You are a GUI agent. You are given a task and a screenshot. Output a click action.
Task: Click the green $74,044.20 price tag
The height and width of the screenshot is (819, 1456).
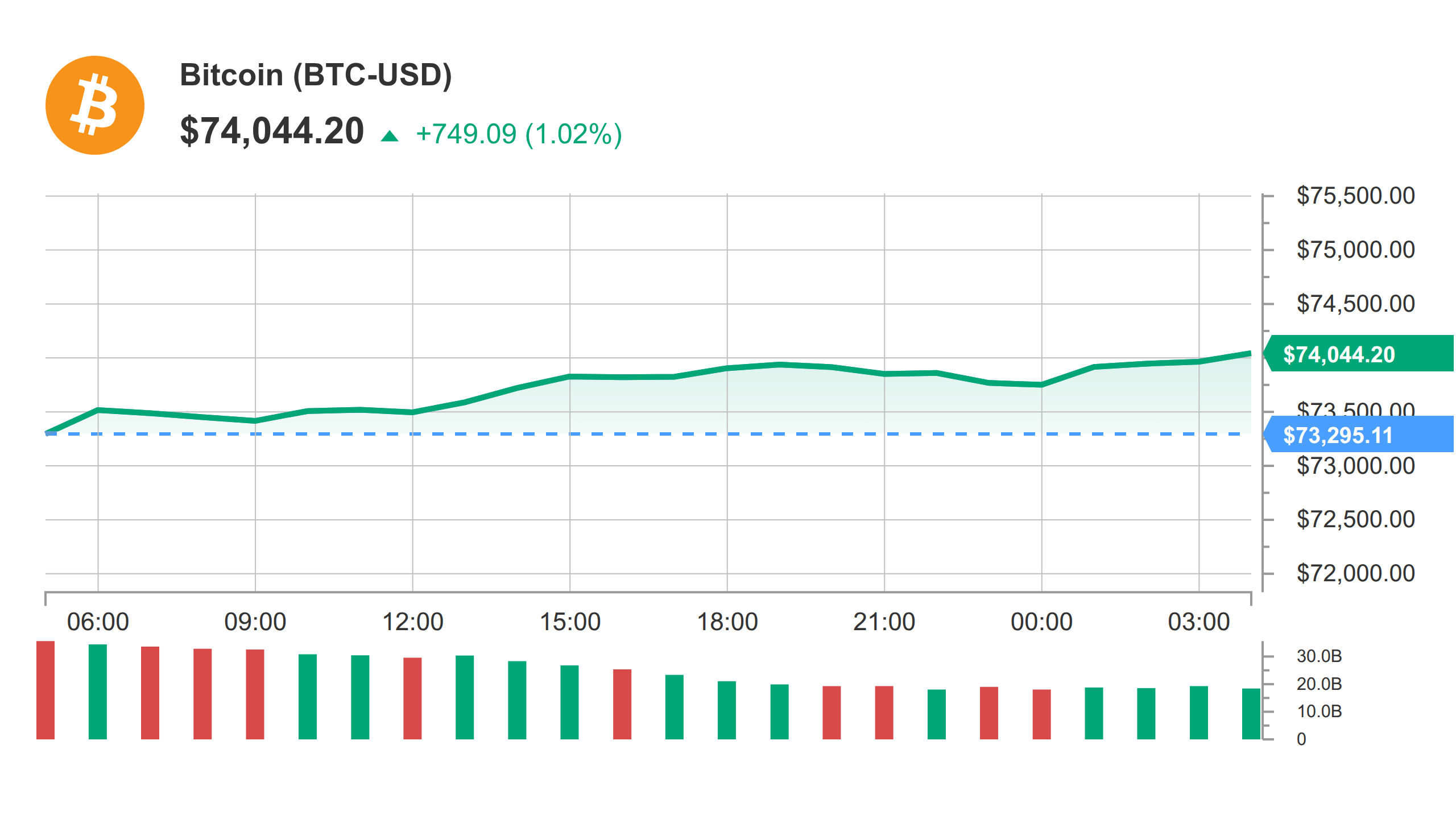[1359, 354]
